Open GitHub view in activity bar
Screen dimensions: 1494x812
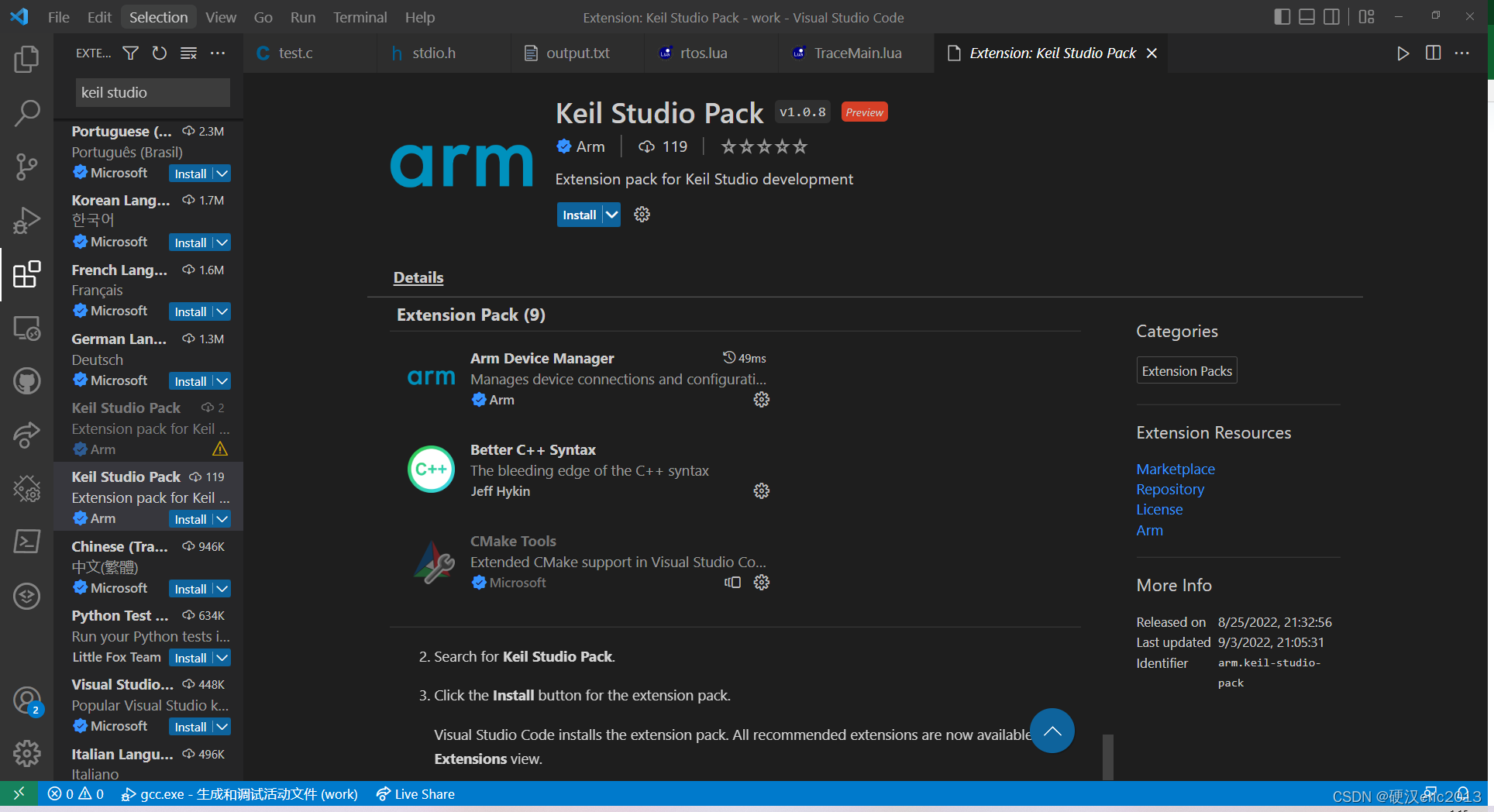(26, 381)
